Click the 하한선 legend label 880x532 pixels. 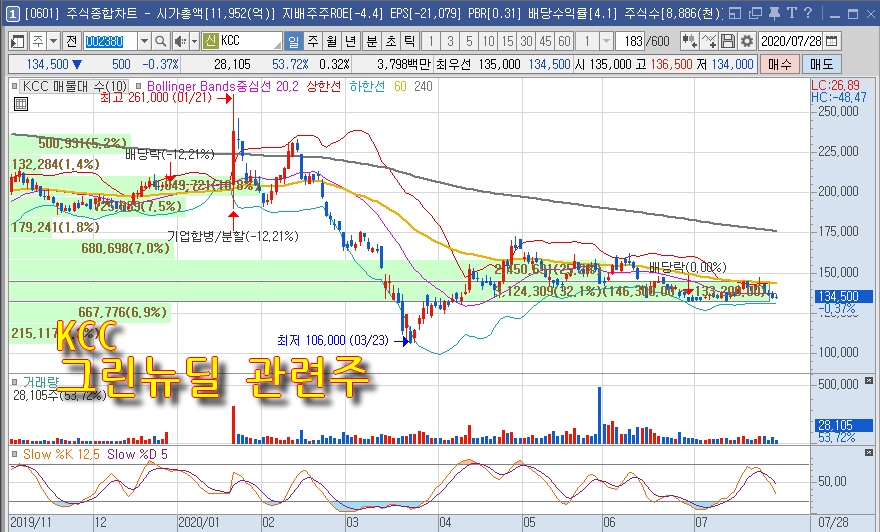(367, 86)
